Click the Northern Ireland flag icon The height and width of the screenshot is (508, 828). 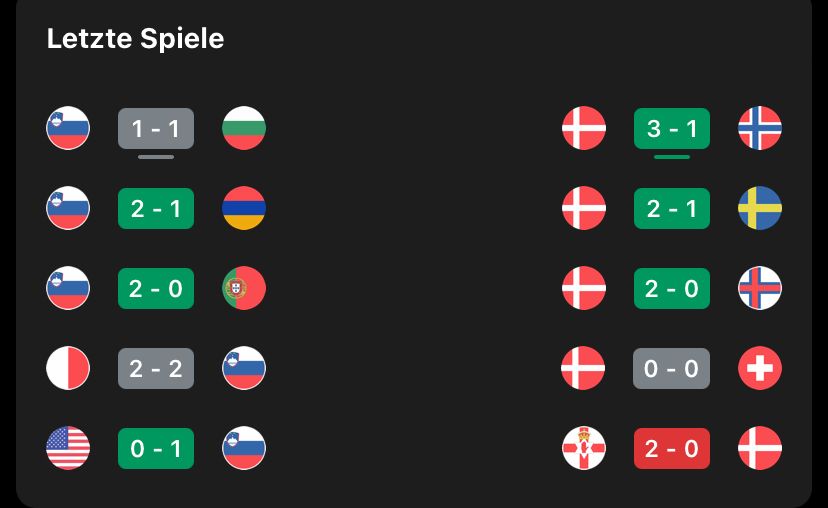click(584, 448)
